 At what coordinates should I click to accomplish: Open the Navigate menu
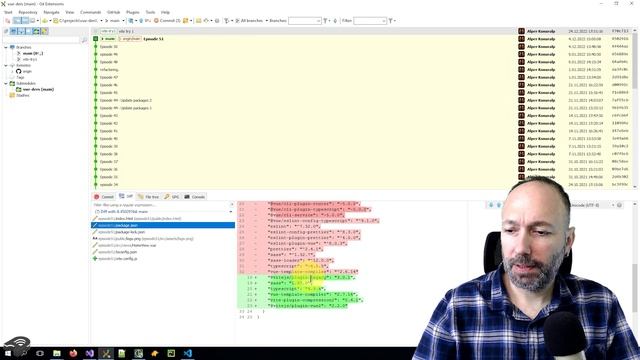(x=51, y=12)
